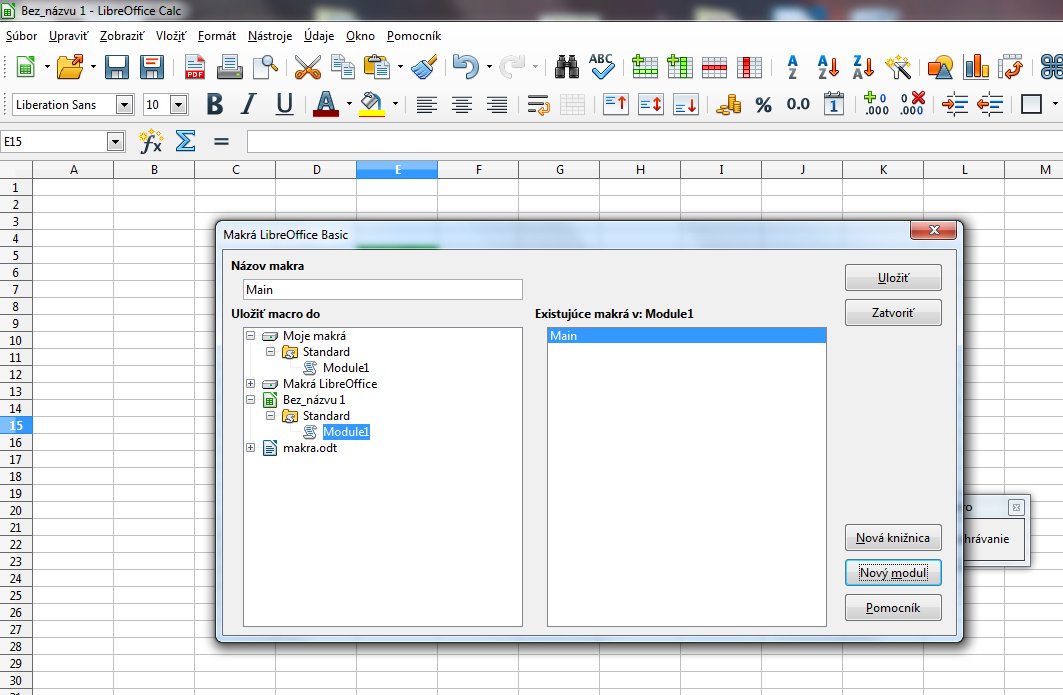Image resolution: width=1063 pixels, height=695 pixels.
Task: Copy selection icon in toolbar
Action: 342,67
